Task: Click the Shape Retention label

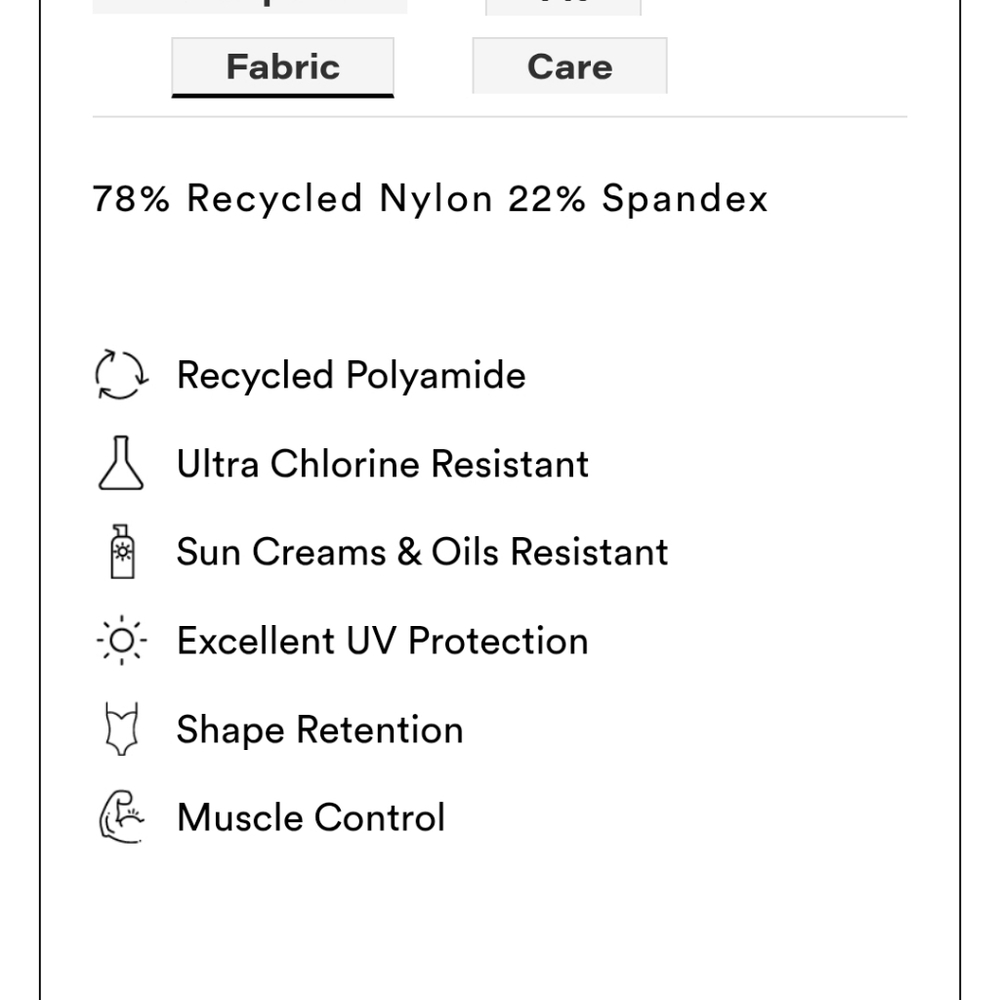Action: point(320,730)
